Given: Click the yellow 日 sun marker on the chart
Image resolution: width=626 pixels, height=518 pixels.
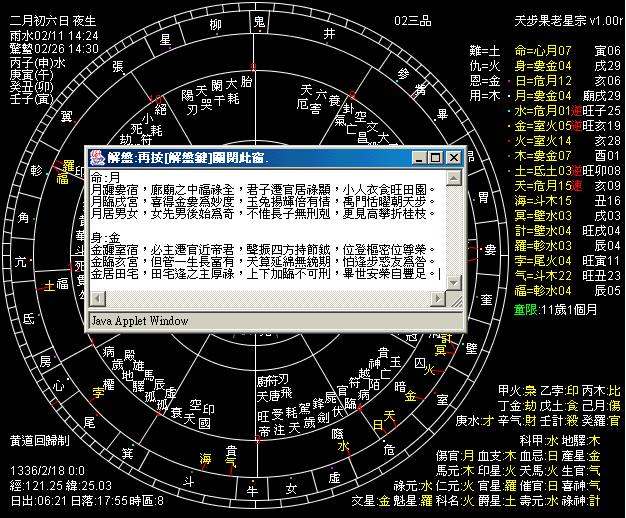Looking at the screenshot, I should [x=377, y=424].
